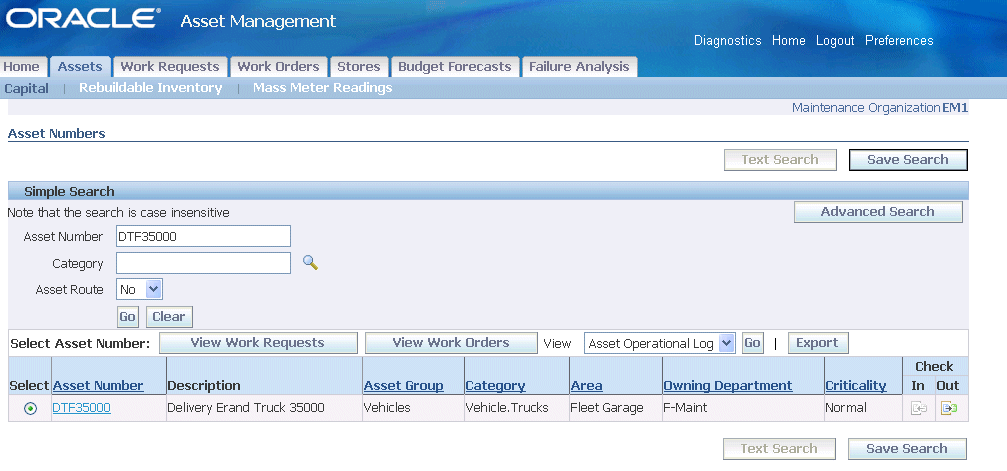1007x471 pixels.
Task: Select the DTF35000 row radio button
Action: (x=30, y=409)
